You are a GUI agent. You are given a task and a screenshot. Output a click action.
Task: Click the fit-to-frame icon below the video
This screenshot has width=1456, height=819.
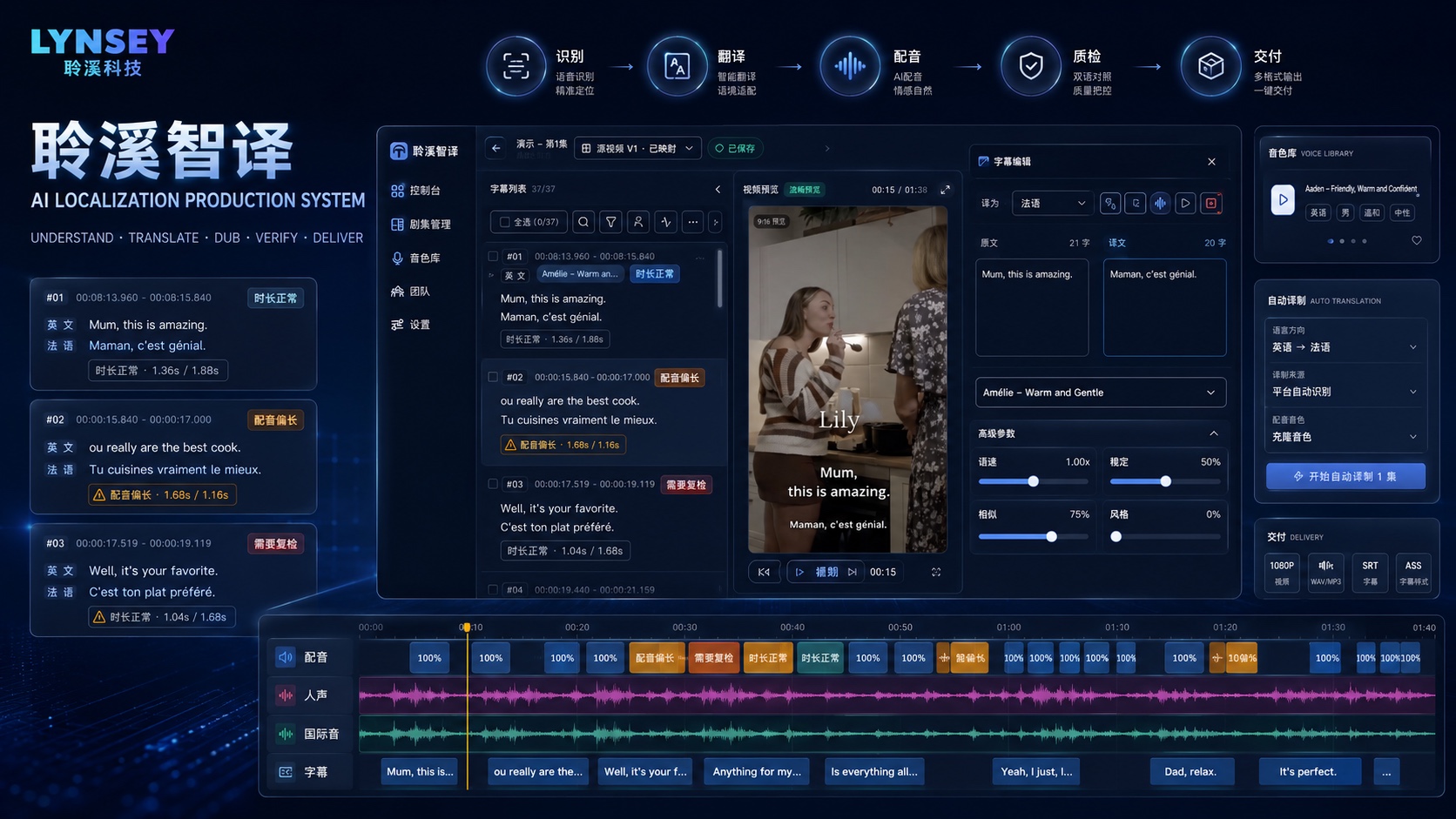[936, 572]
